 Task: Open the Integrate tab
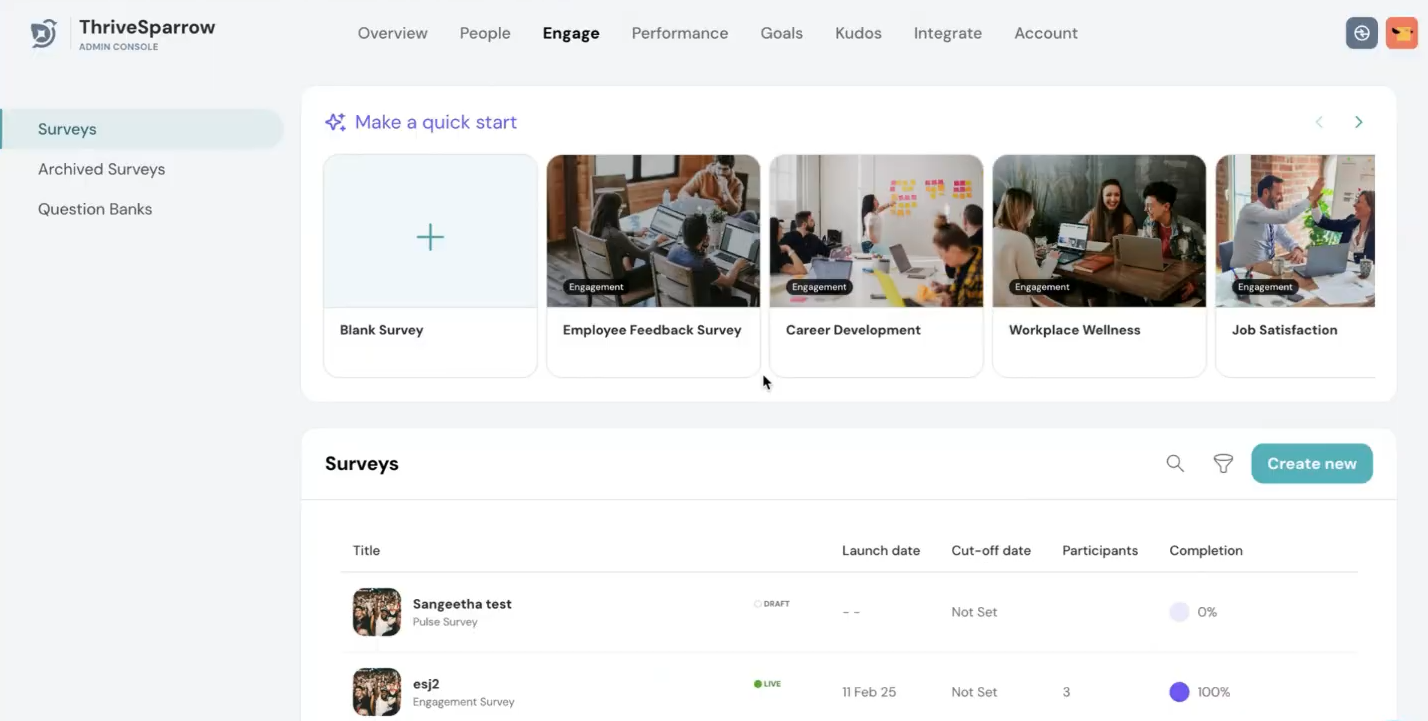(948, 33)
